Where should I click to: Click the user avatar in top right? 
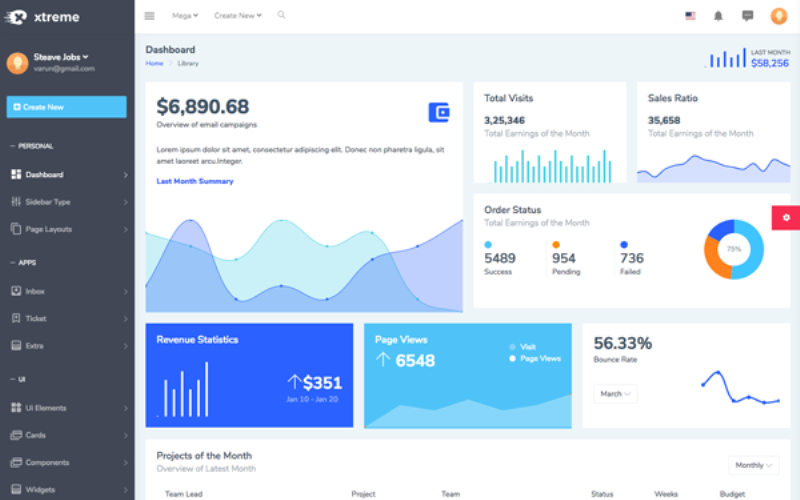tap(778, 16)
